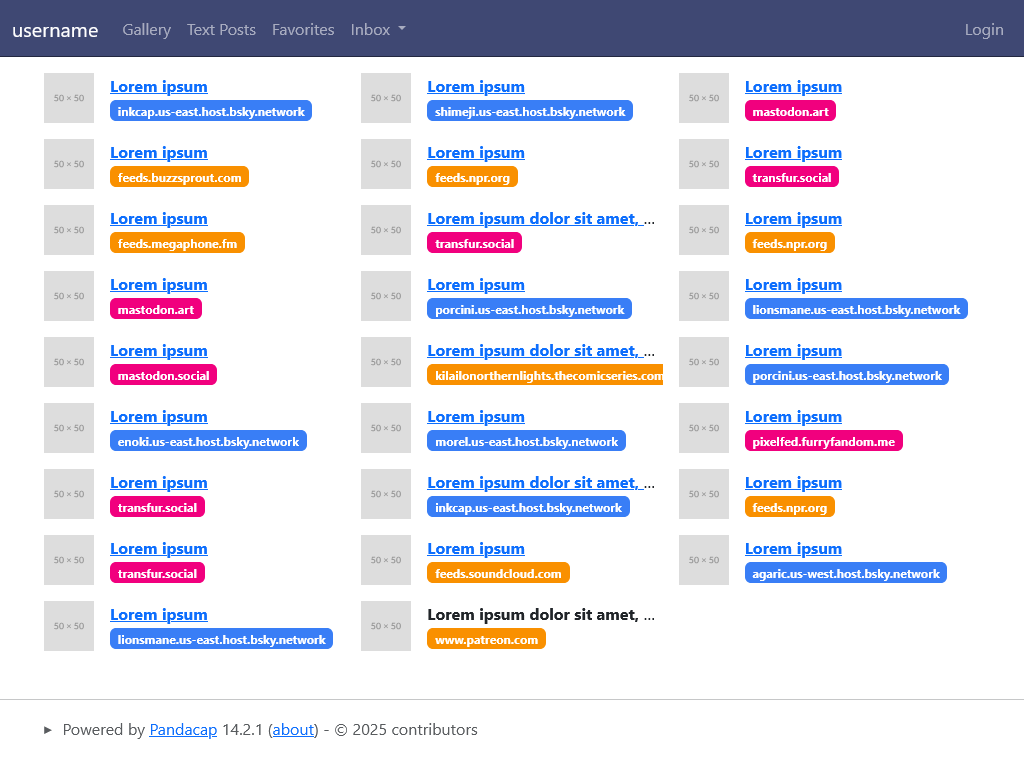Click thumbnail beside the pixelfed.furryfandom.me post

704,428
